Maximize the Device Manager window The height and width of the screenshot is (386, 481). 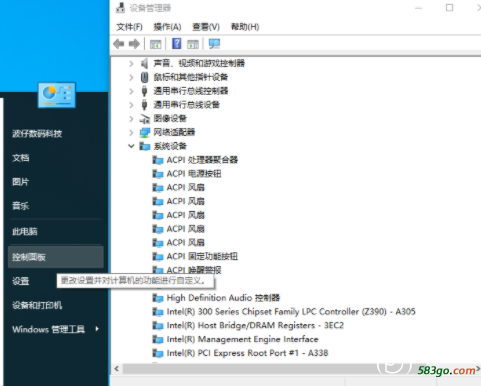449,8
